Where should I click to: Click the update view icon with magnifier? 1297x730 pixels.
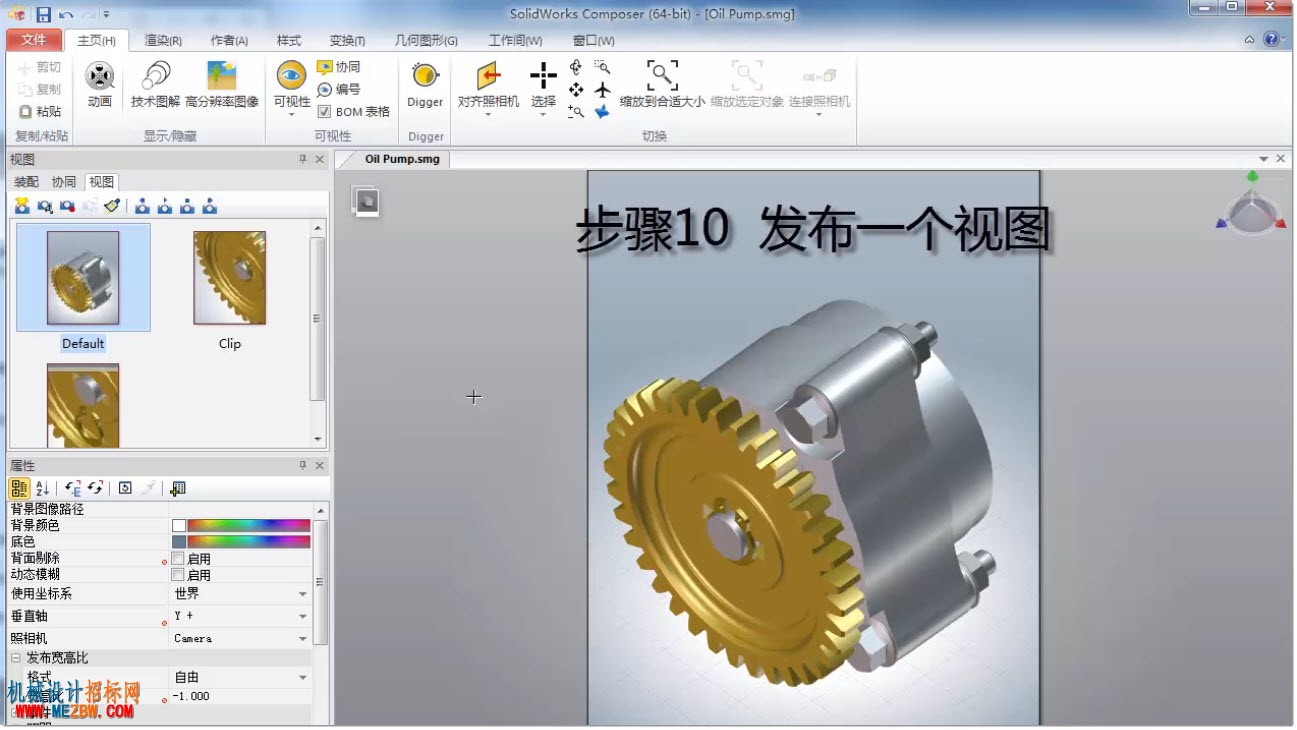click(x=45, y=206)
